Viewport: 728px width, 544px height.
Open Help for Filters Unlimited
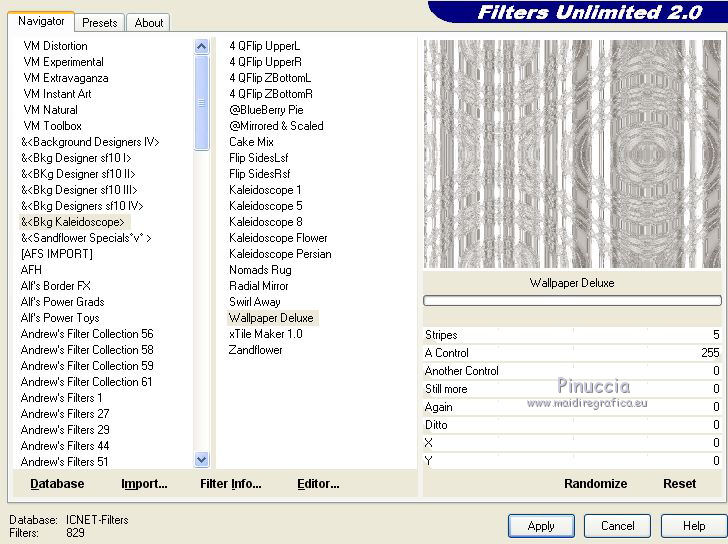click(x=694, y=526)
